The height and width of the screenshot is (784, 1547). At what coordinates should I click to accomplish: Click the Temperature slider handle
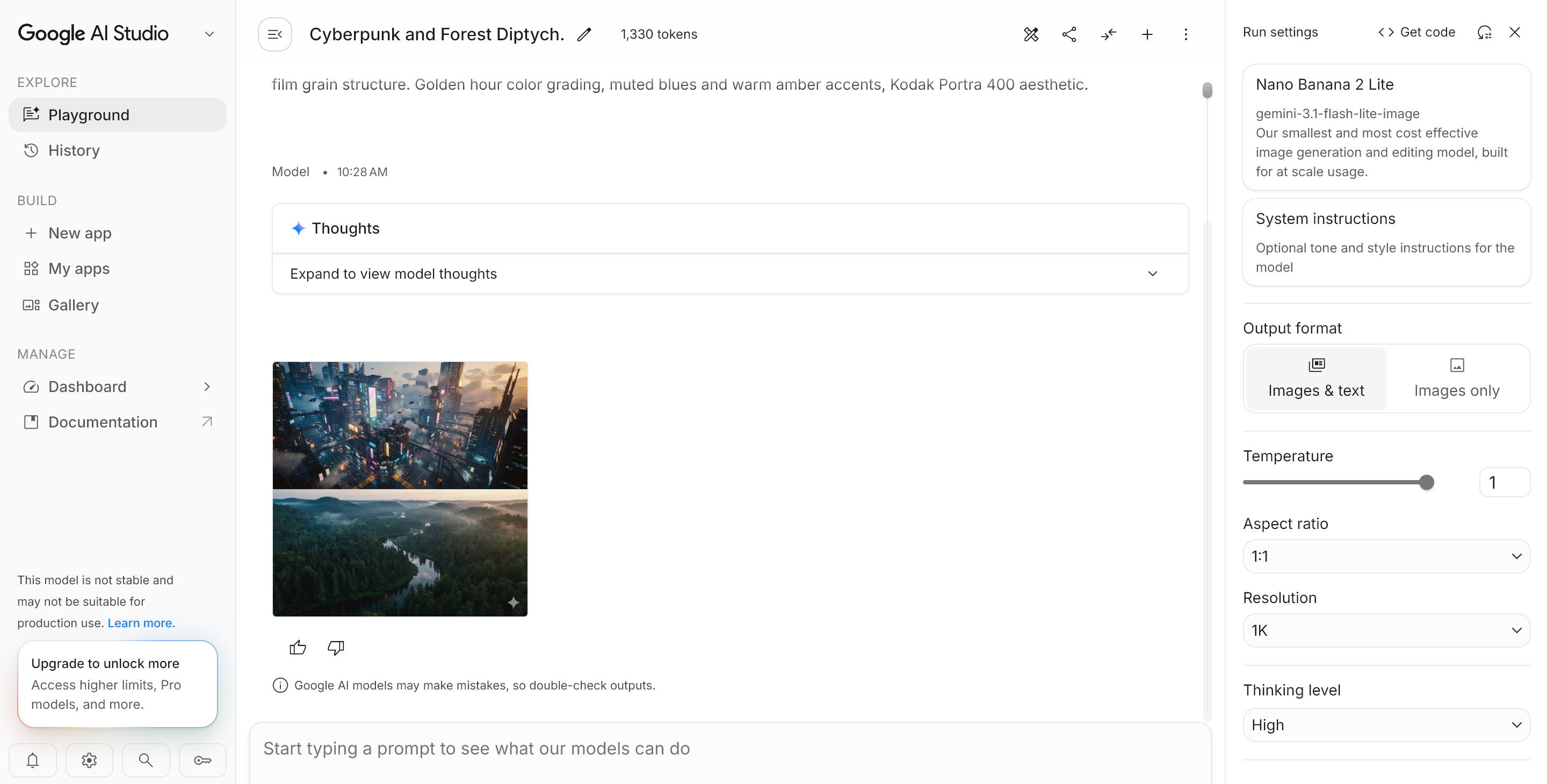(x=1427, y=482)
